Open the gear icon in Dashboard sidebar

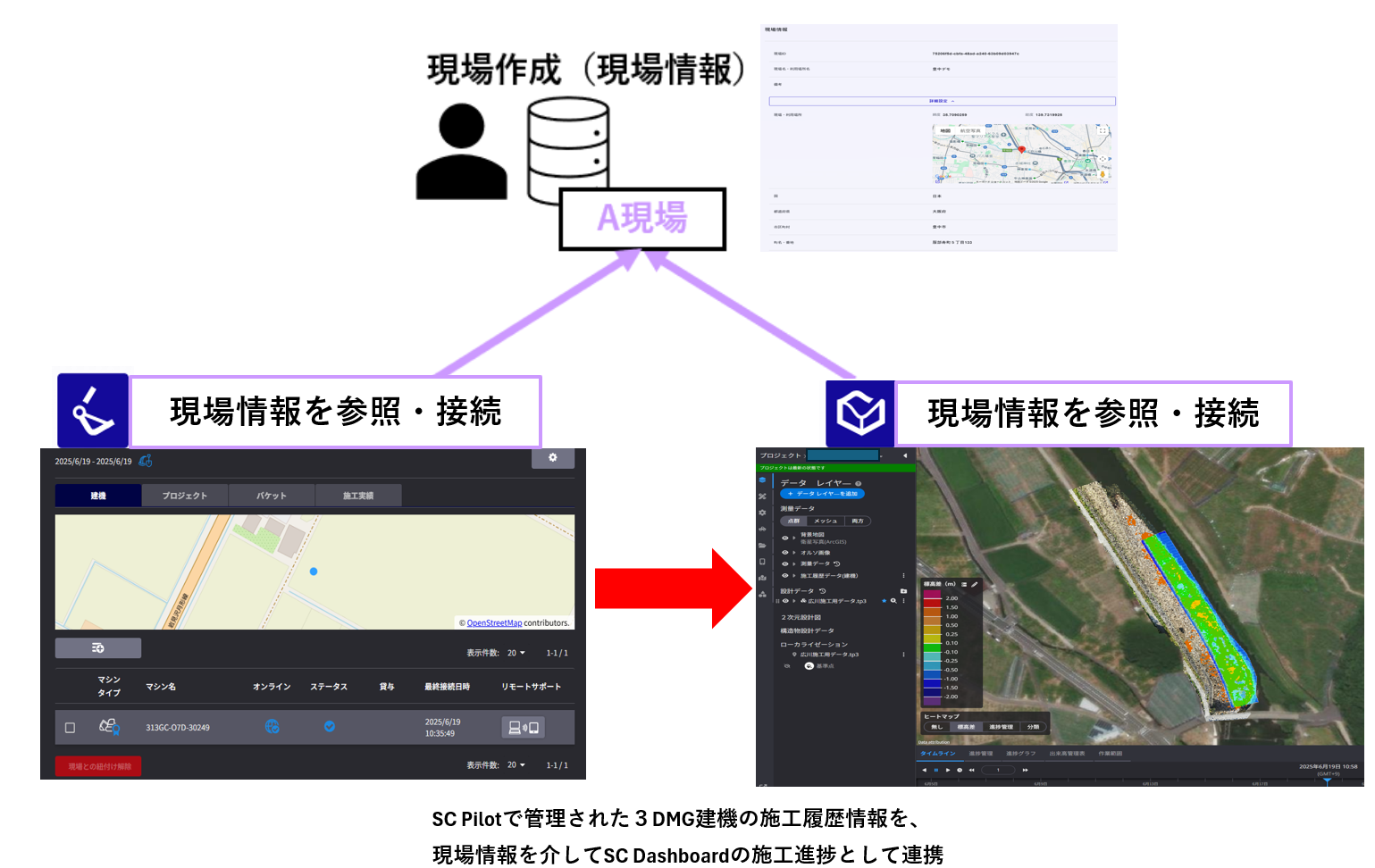tap(762, 513)
